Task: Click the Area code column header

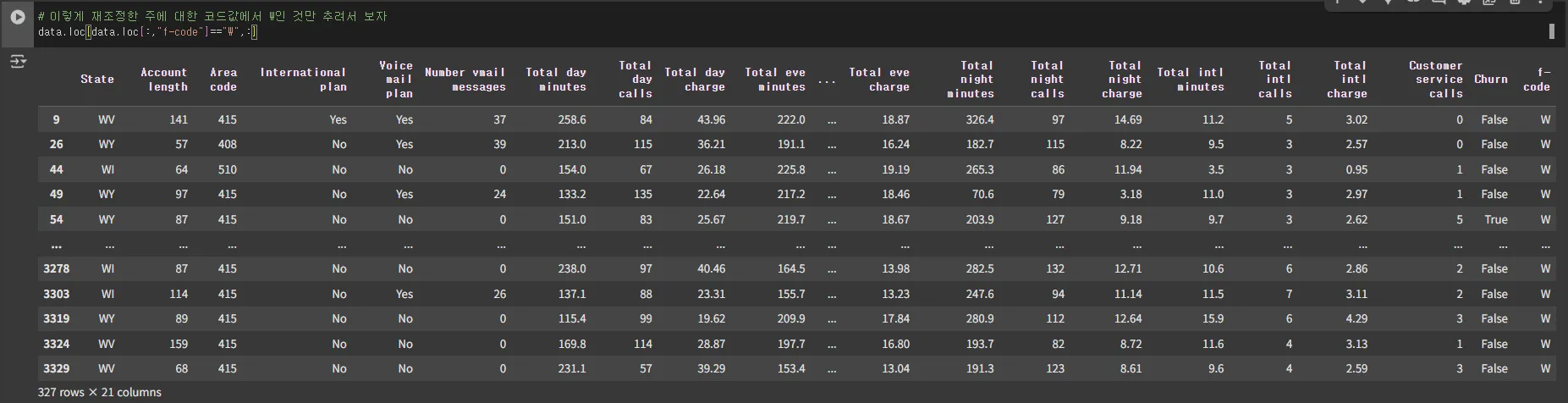Action: click(223, 79)
